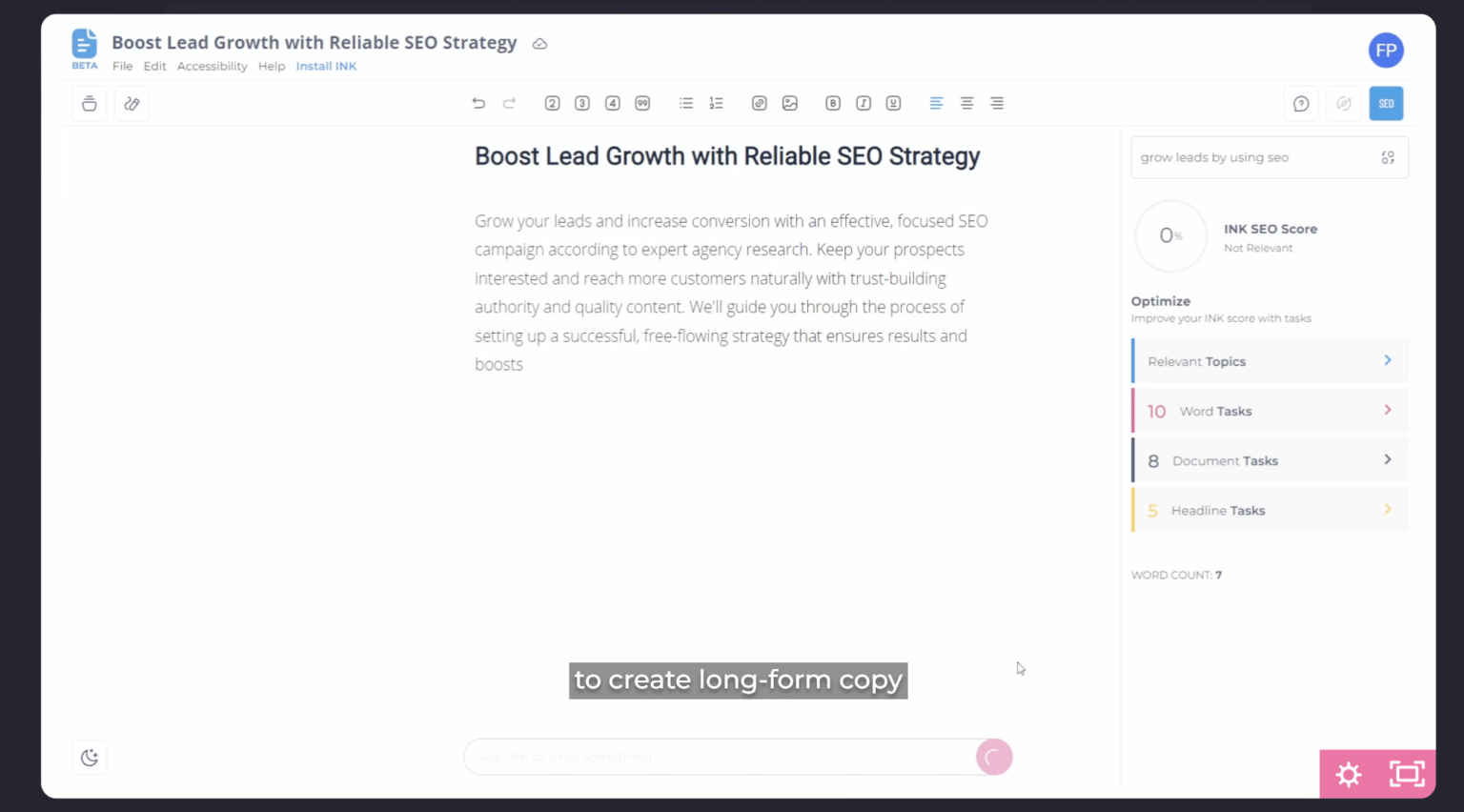The height and width of the screenshot is (812, 1464).
Task: Expand the Document Tasks section
Action: point(1269,459)
